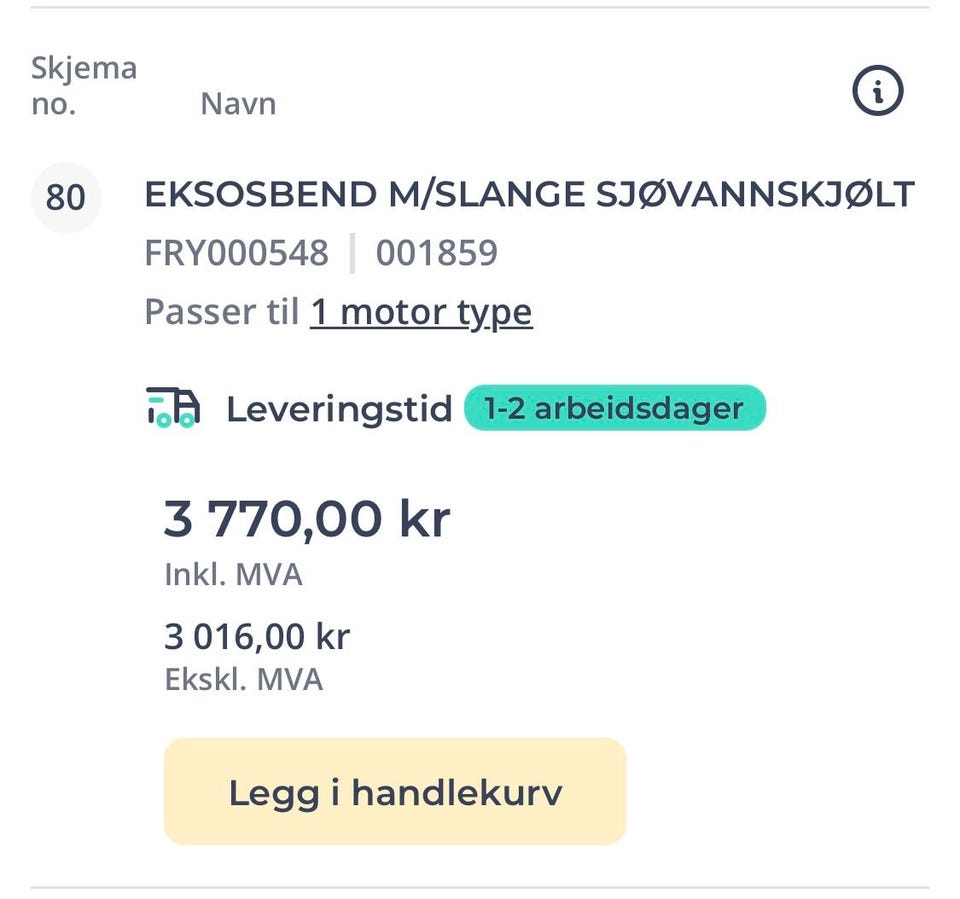Click the Ekskl. MVA label
The height and width of the screenshot is (899, 960).
(243, 680)
